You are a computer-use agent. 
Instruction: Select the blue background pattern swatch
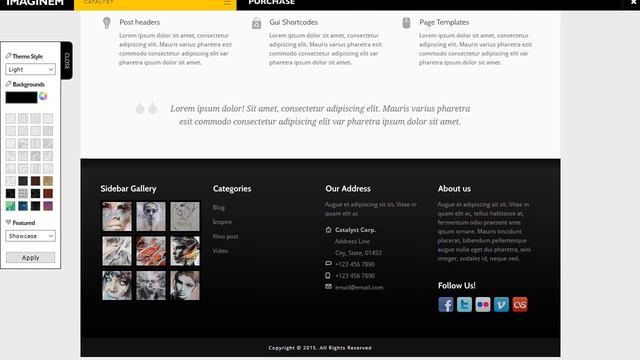pos(23,206)
